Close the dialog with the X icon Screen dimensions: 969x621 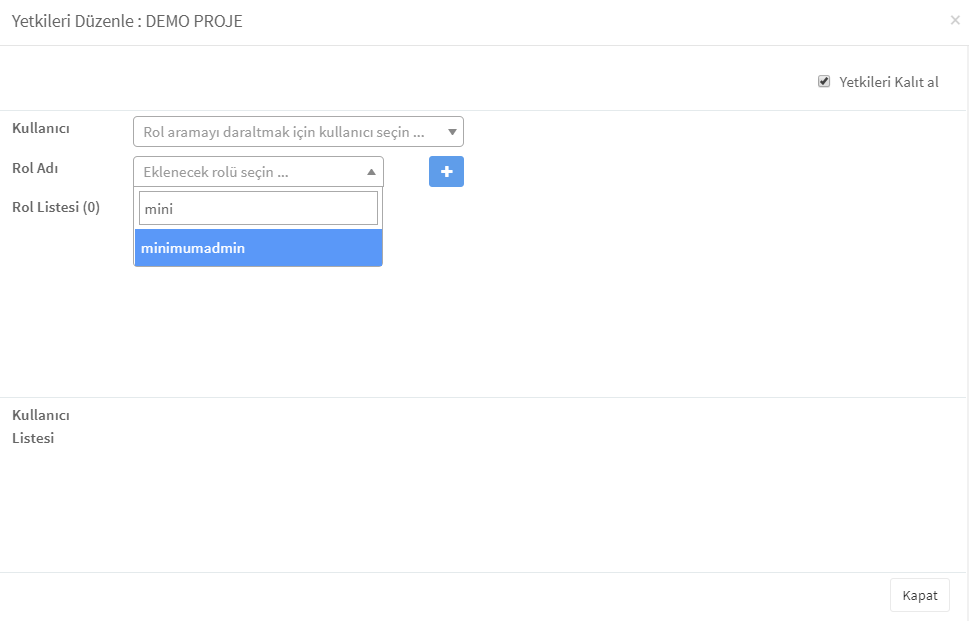coord(955,20)
